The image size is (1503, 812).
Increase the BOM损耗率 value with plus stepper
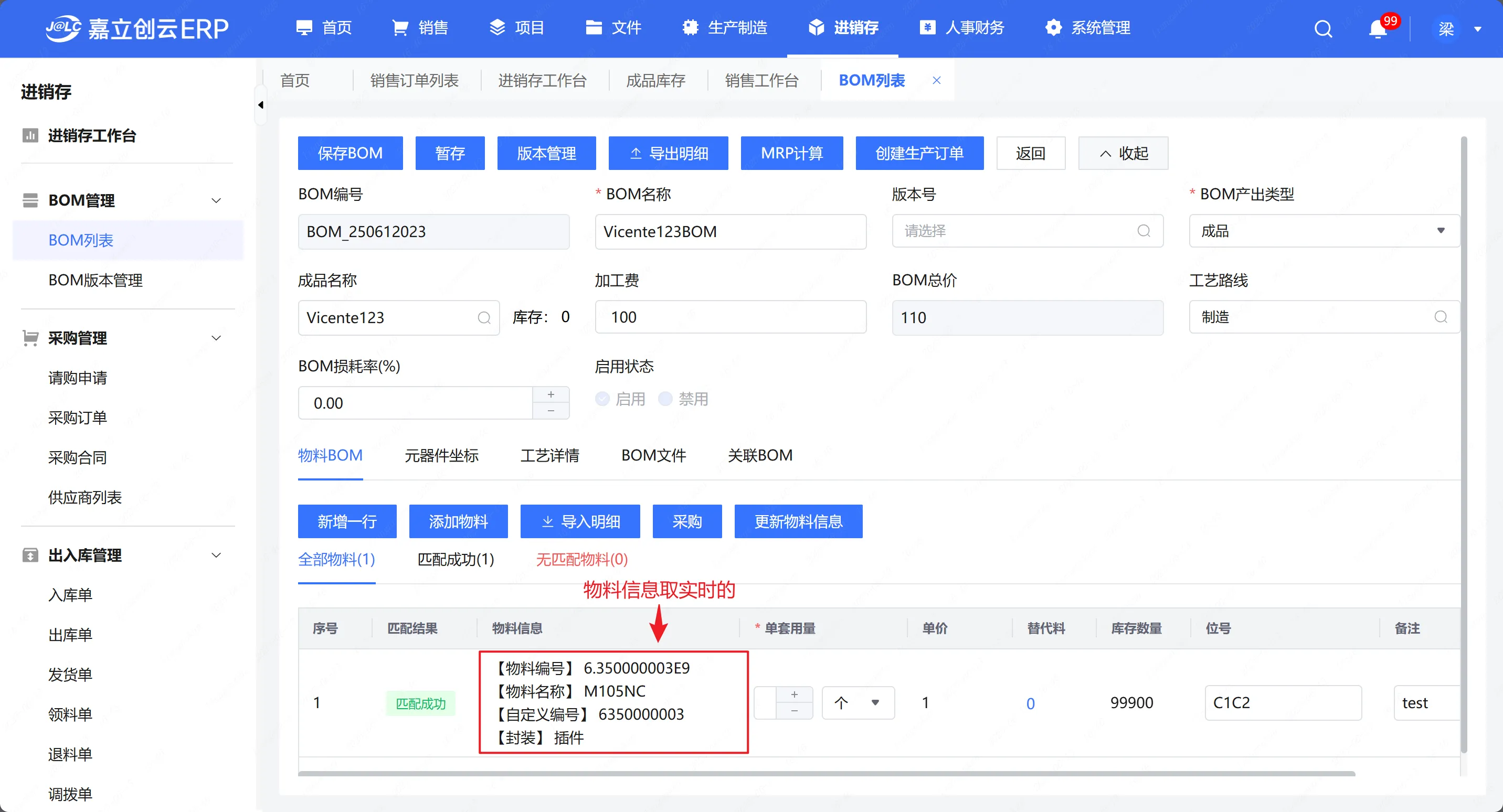pos(550,395)
